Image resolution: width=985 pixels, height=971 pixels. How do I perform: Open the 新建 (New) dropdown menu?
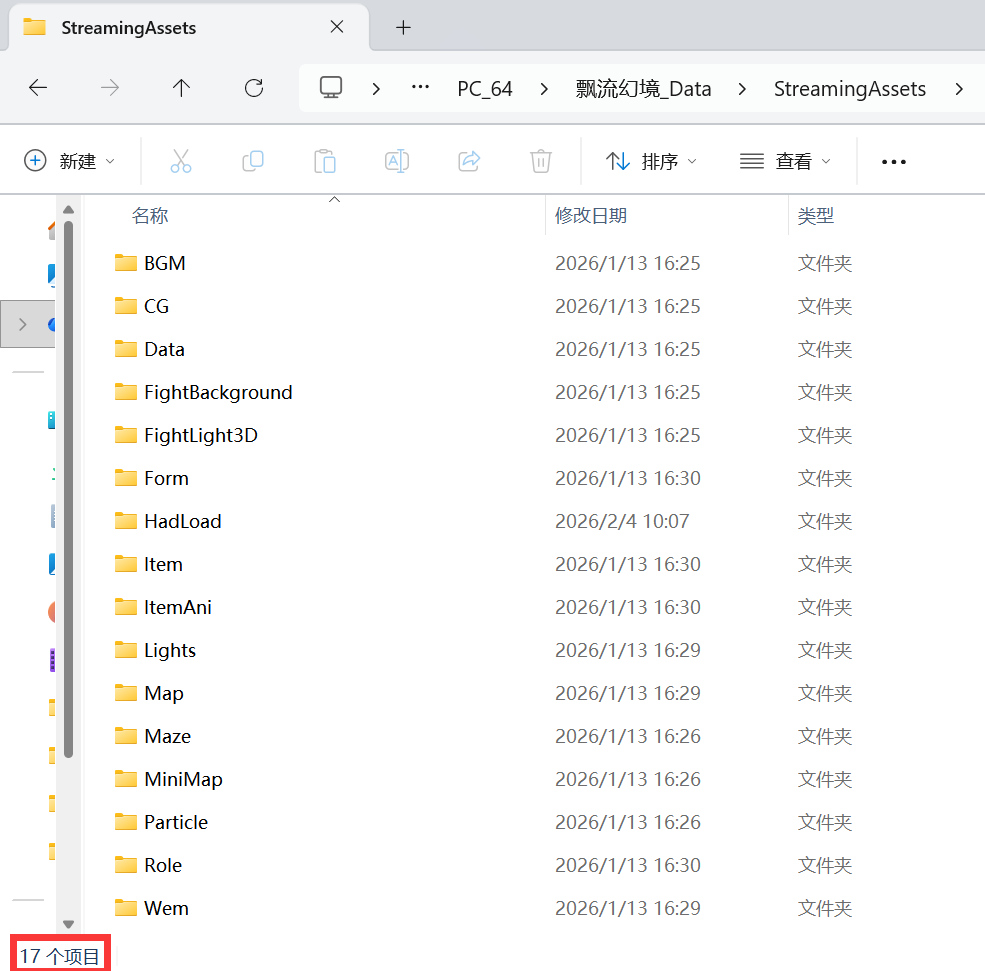tap(70, 161)
